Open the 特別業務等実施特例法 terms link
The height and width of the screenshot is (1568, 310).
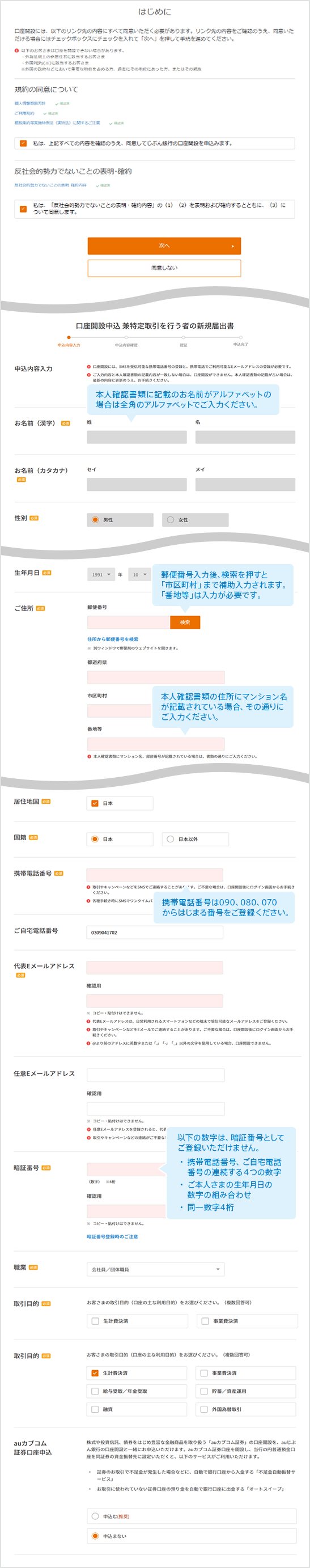click(x=57, y=123)
